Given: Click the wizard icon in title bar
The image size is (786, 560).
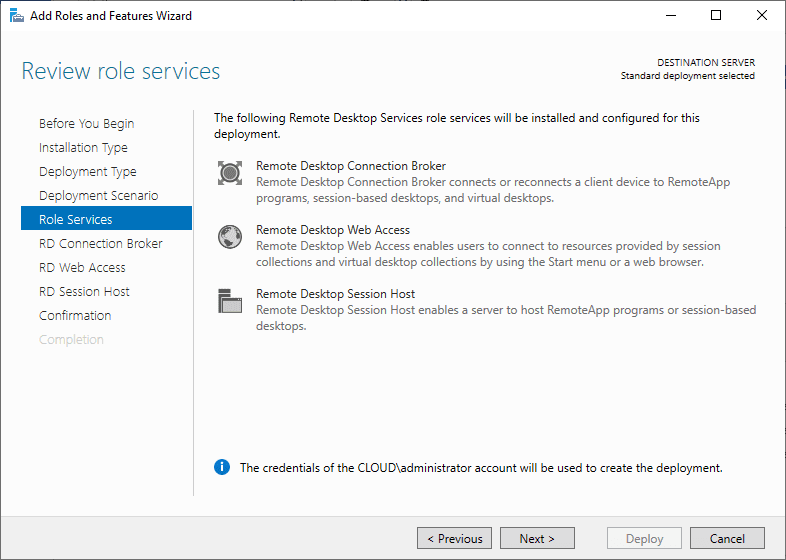Looking at the screenshot, I should 16,16.
